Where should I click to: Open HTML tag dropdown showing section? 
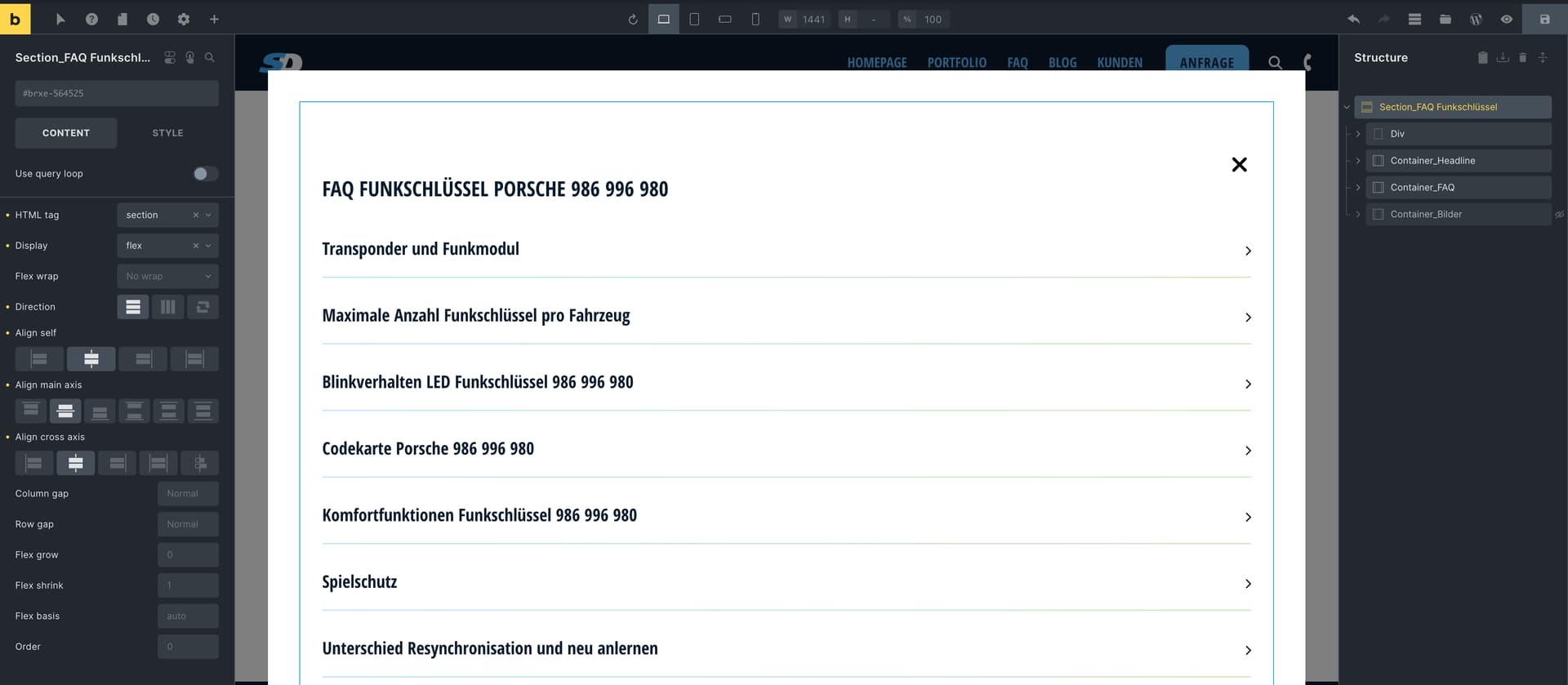tap(167, 215)
